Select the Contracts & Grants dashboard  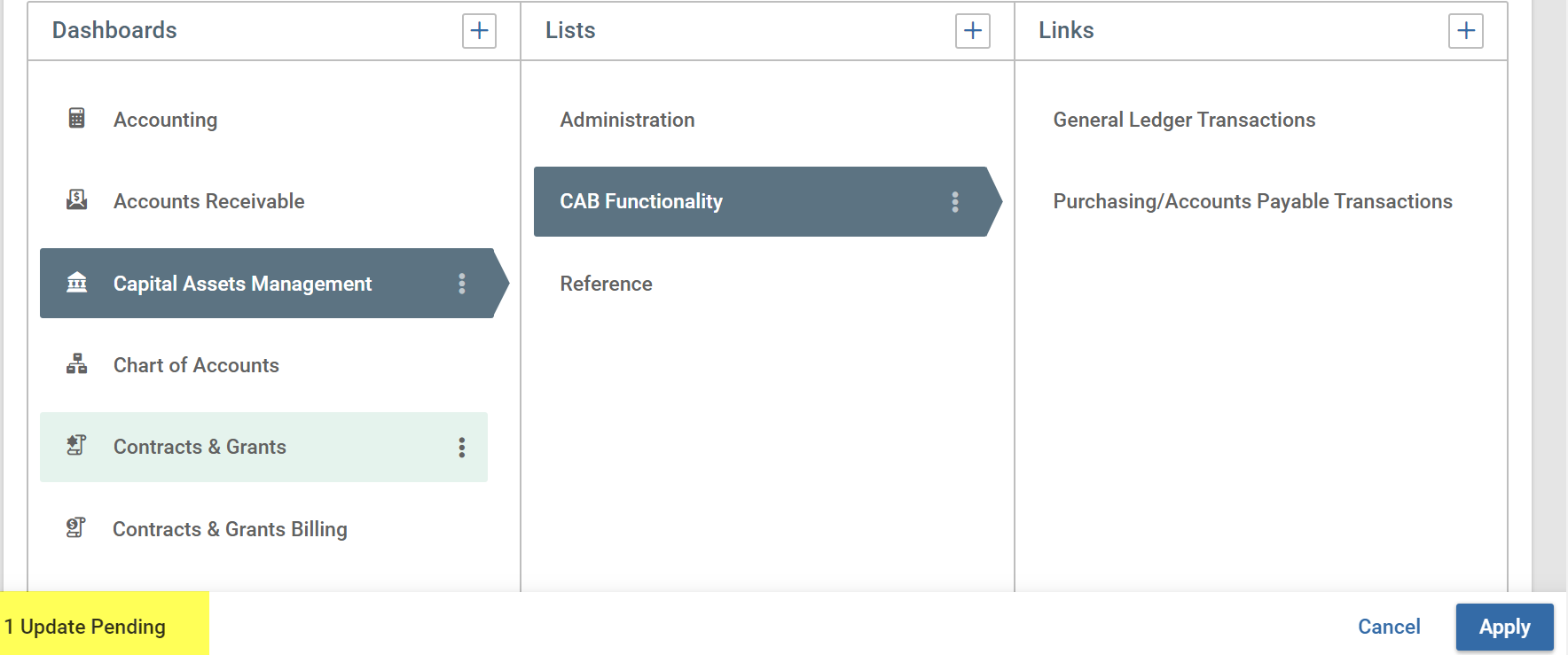pos(263,447)
